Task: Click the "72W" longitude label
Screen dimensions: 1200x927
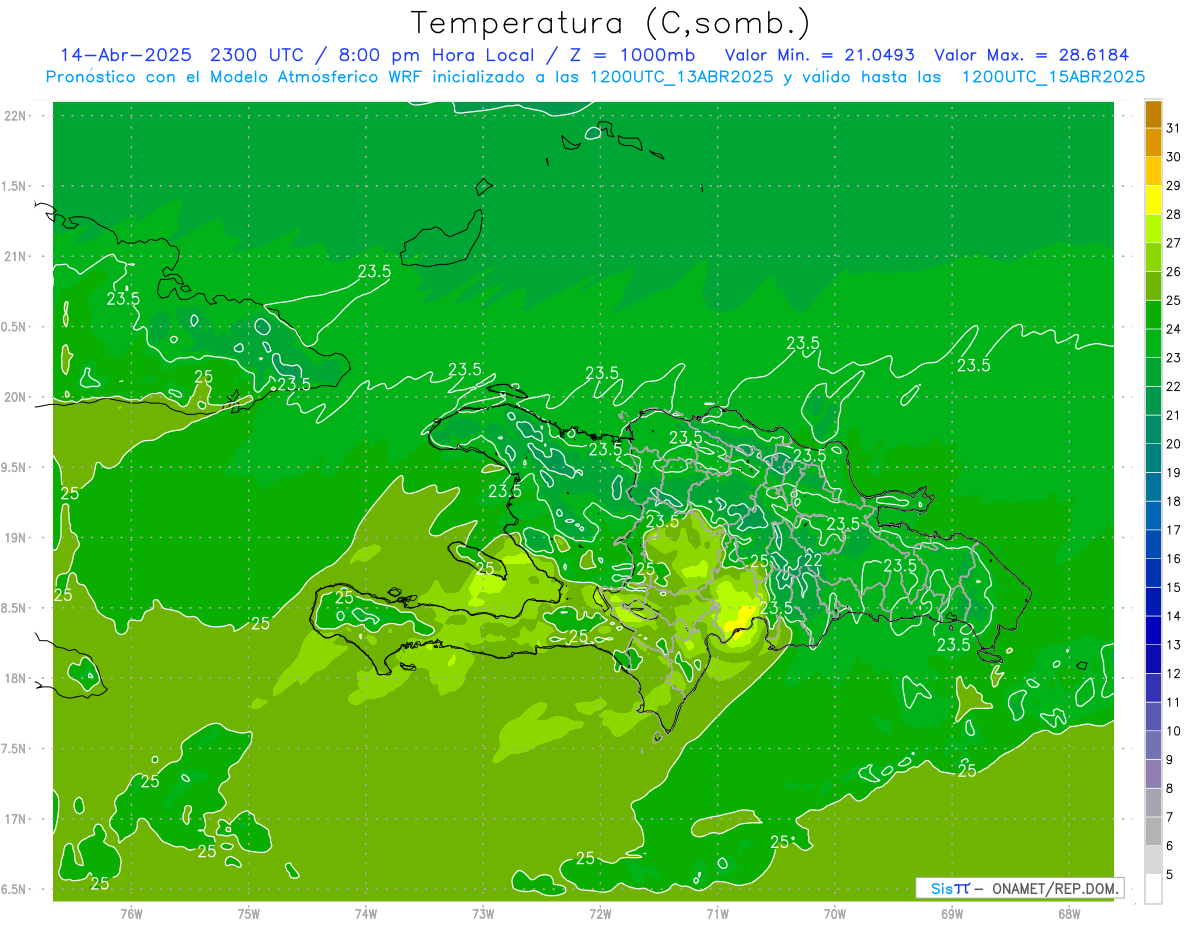Action: 600,913
